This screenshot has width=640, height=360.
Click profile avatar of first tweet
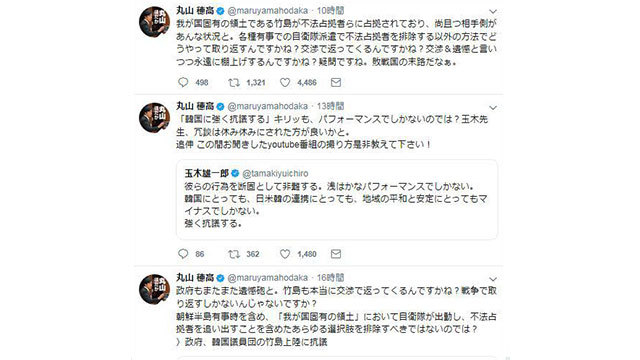[x=154, y=22]
